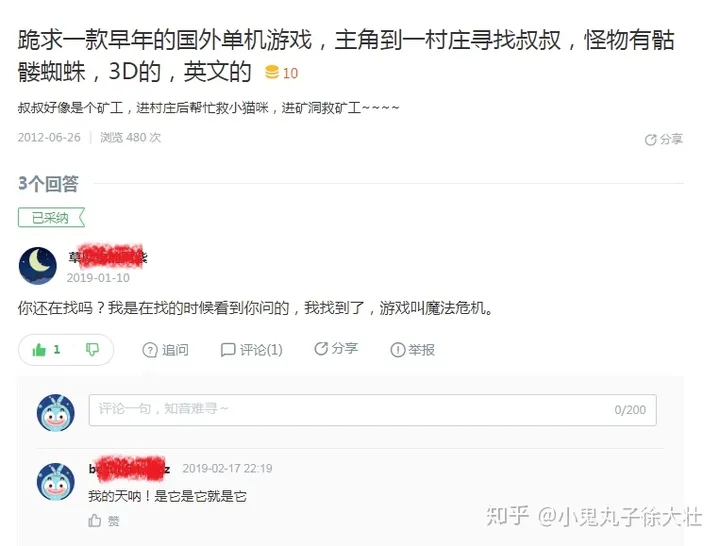Click the commenter's blue rabbit avatar
Screen dimensions: 720x546
coord(56,481)
